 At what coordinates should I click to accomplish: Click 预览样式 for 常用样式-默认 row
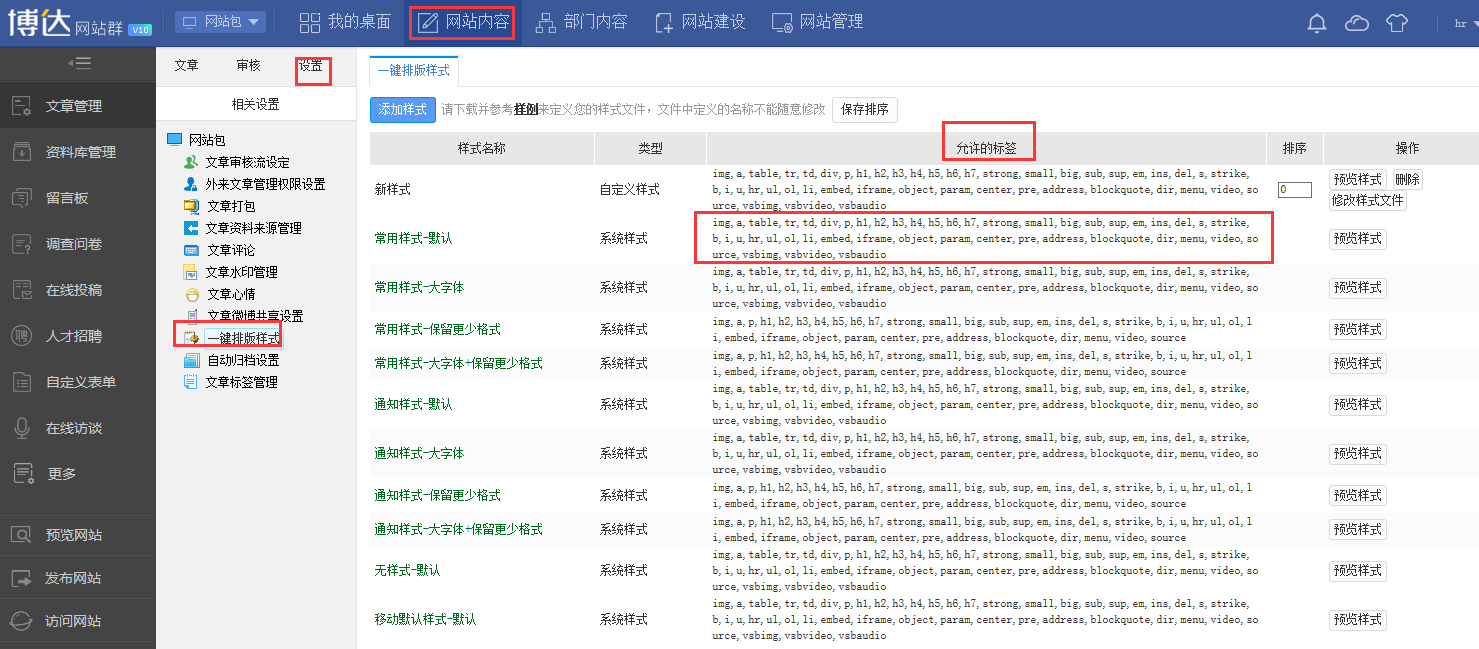(1357, 238)
